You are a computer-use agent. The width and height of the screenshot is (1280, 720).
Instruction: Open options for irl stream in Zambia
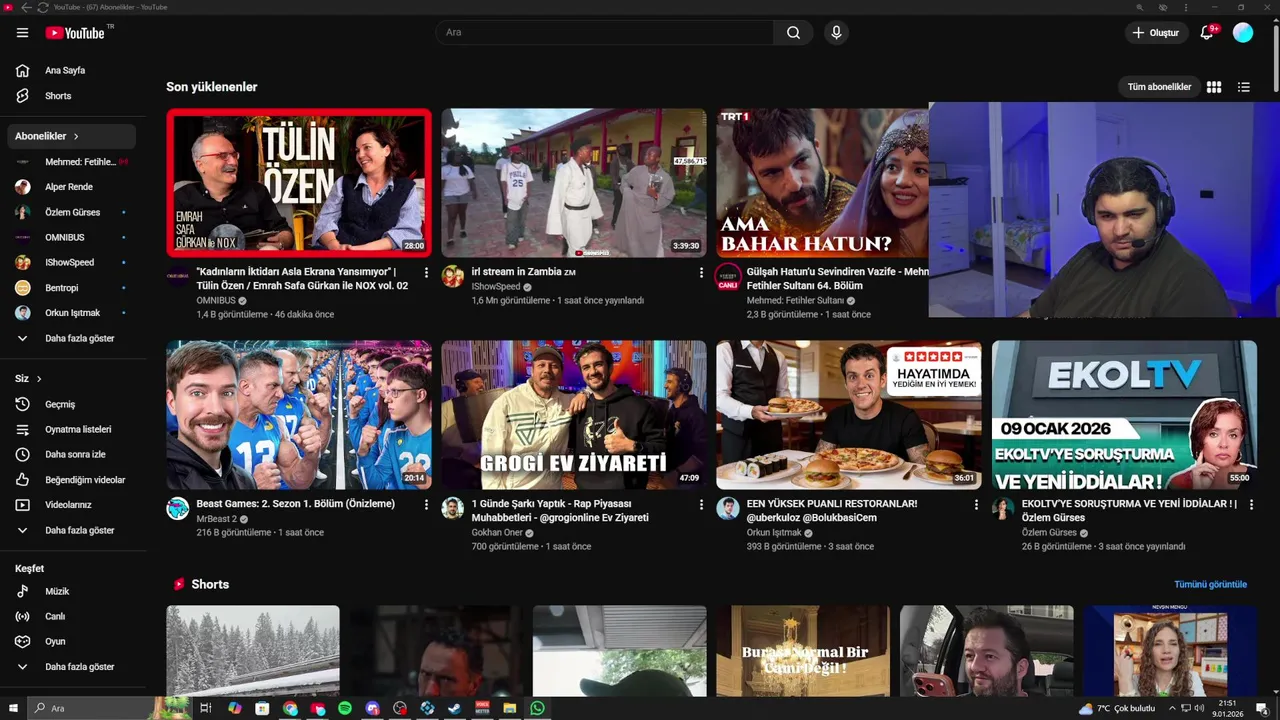pyautogui.click(x=701, y=272)
